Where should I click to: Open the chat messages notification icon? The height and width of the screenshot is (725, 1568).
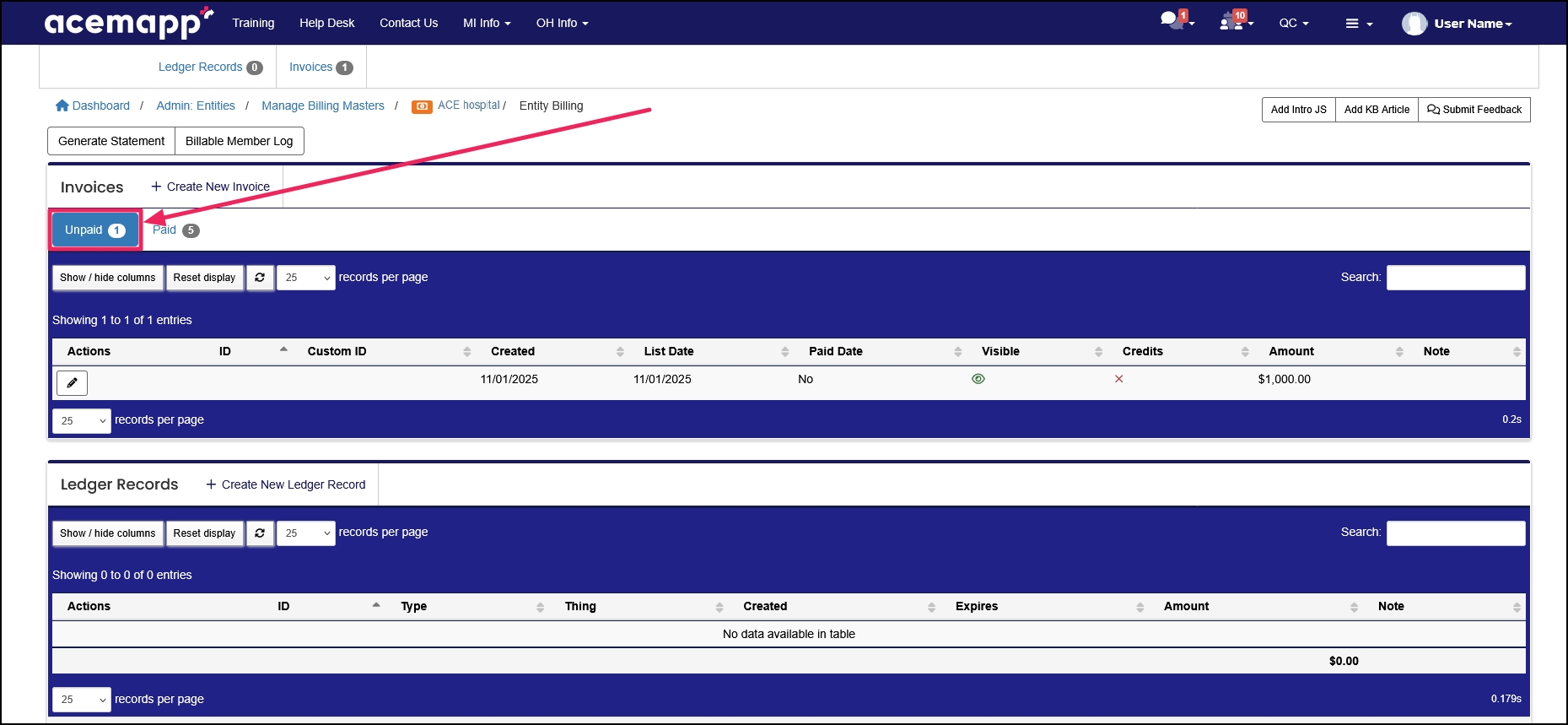(x=1176, y=20)
